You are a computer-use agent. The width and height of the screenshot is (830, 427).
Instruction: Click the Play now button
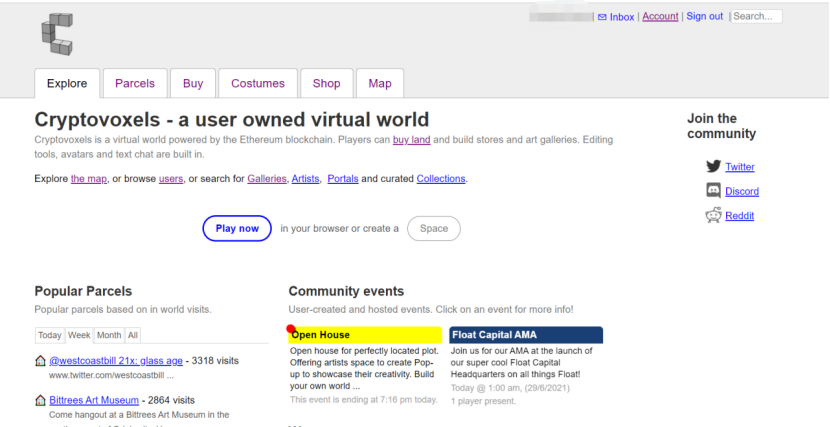[237, 229]
